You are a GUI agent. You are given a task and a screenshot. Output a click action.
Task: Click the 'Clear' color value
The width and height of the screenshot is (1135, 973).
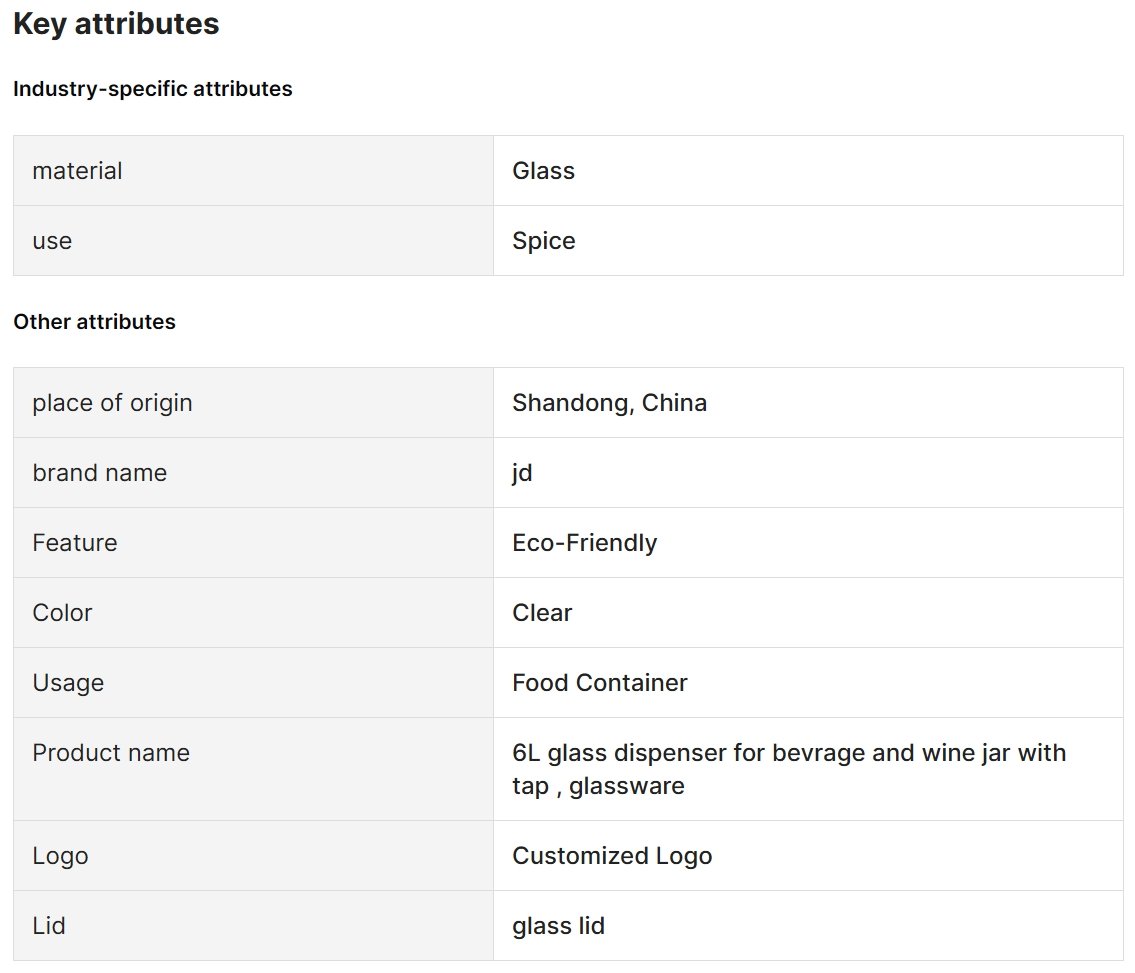point(542,613)
